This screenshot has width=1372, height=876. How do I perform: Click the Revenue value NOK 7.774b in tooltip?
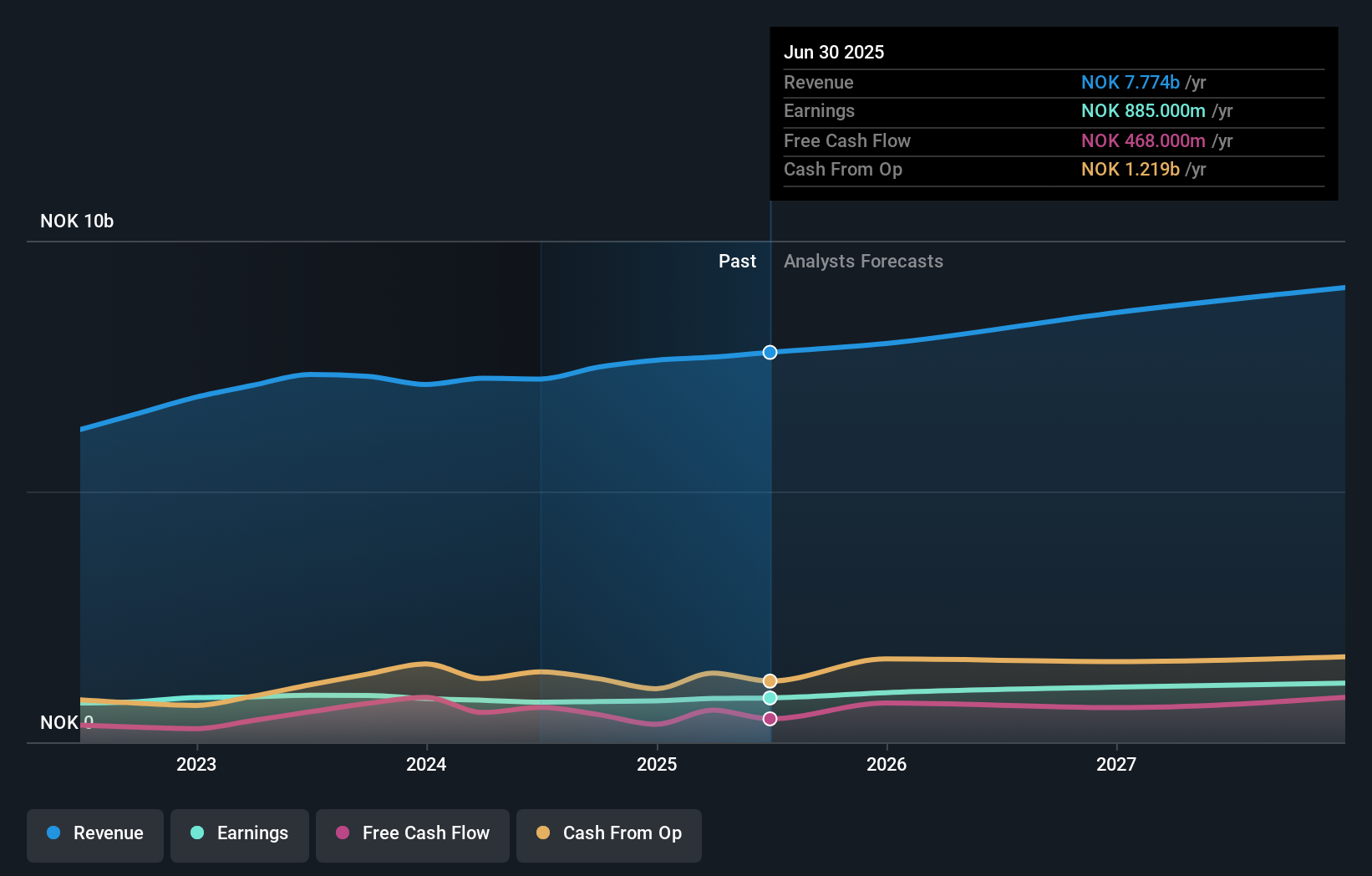[x=1131, y=82]
